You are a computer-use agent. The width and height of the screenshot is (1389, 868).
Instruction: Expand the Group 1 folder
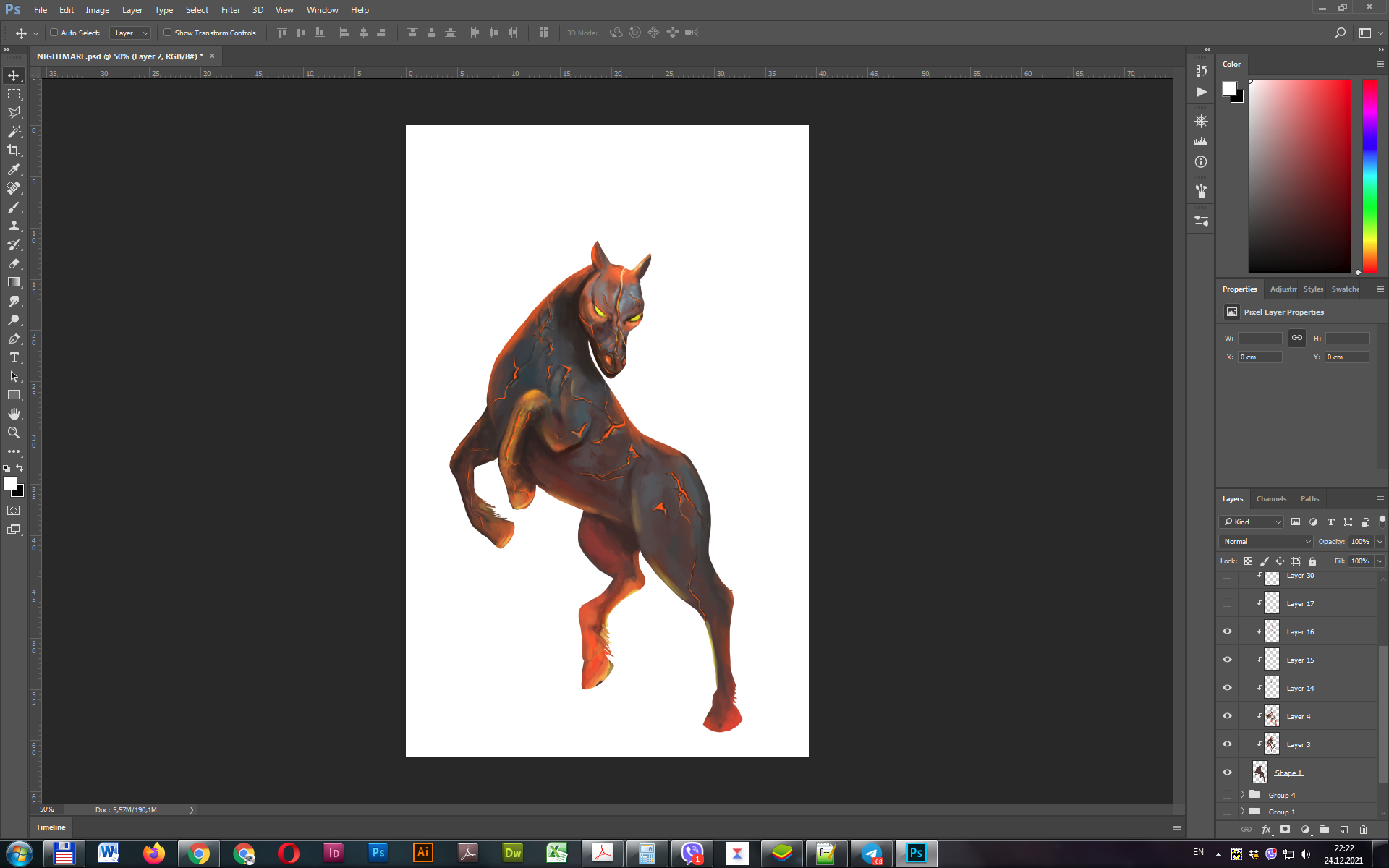click(1243, 812)
